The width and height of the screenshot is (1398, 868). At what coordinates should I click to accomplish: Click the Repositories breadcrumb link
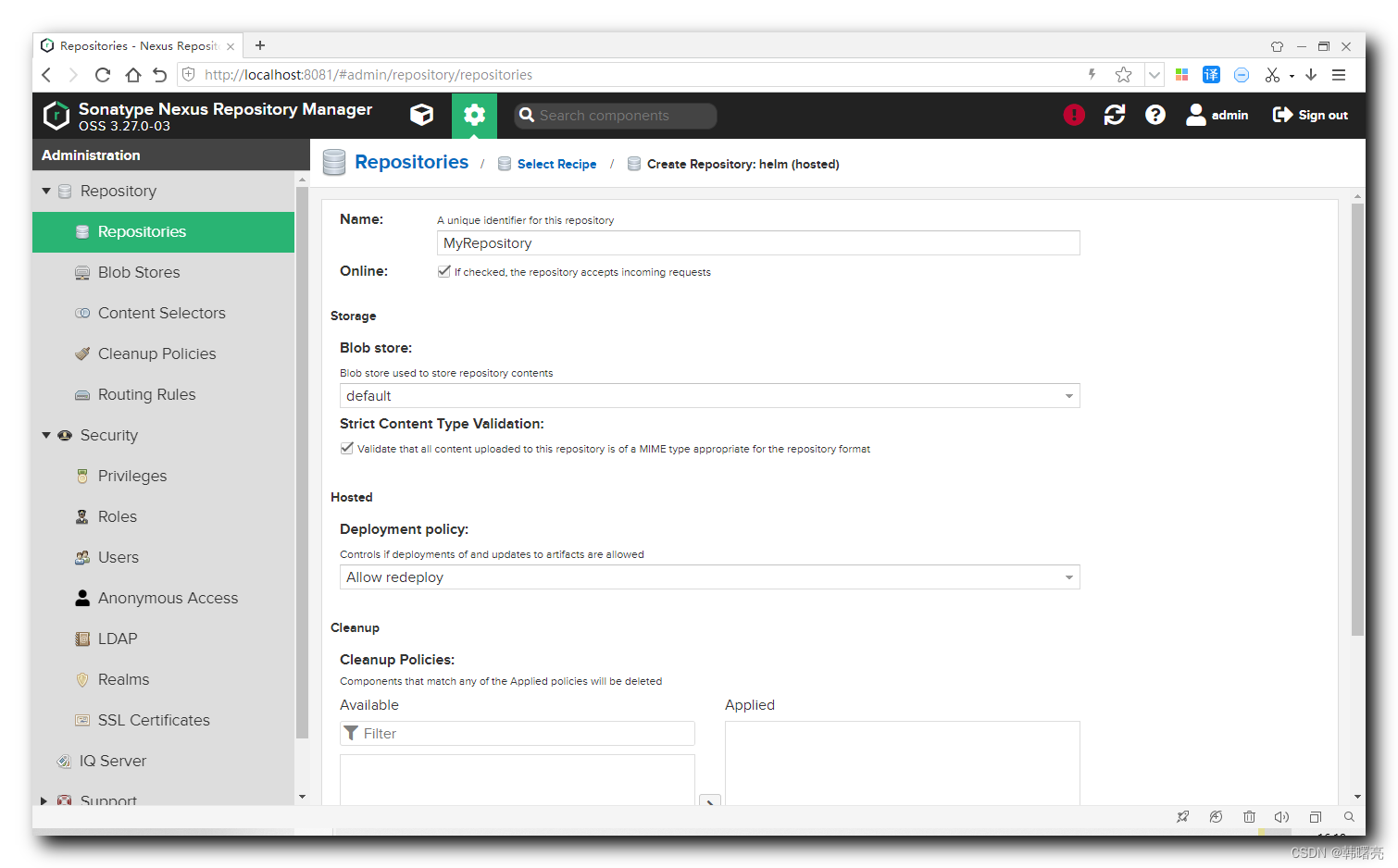(x=411, y=162)
